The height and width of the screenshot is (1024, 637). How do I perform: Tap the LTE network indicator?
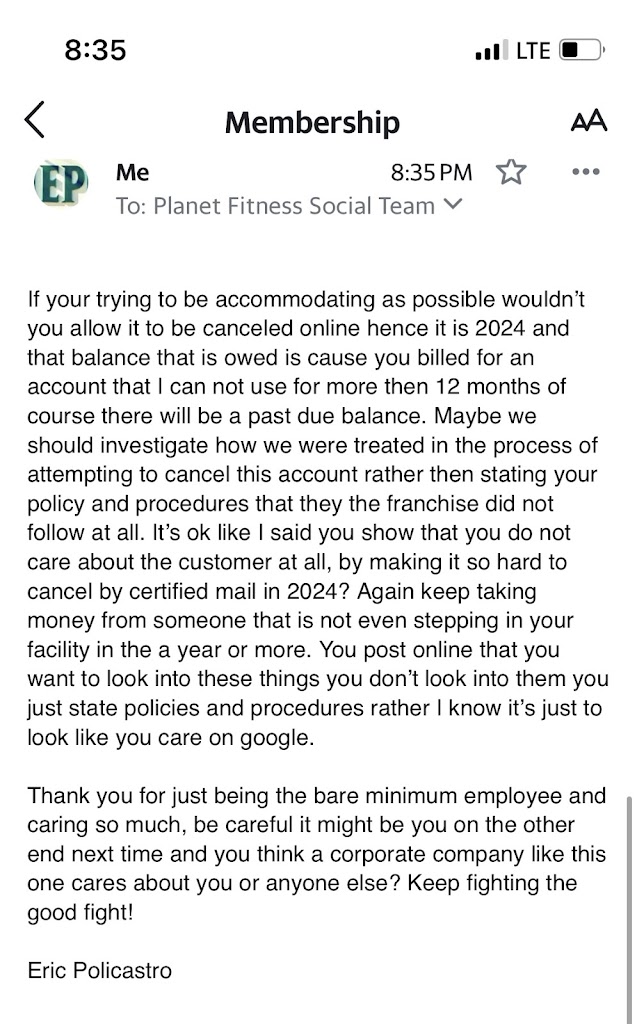[x=533, y=49]
